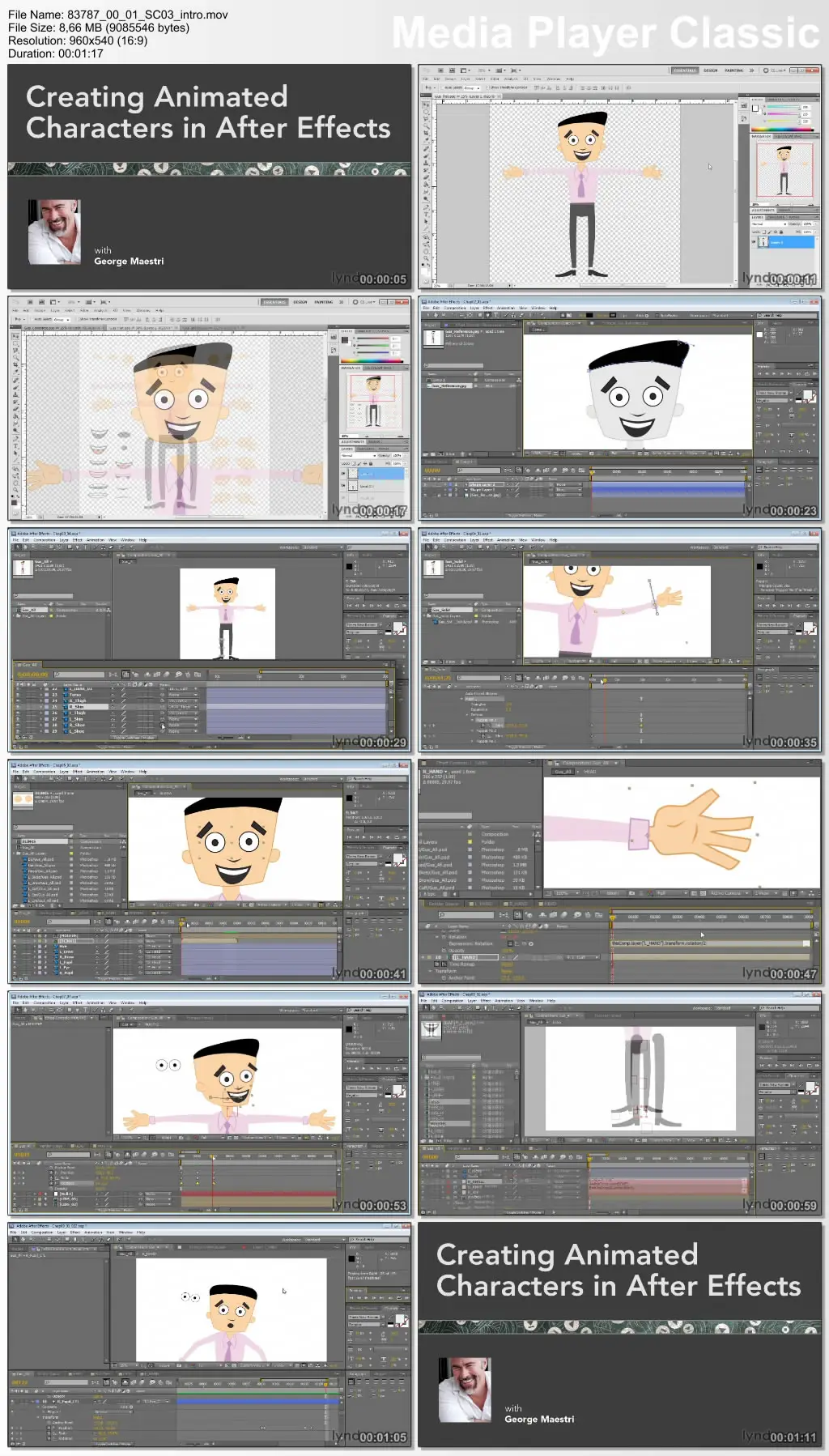This screenshot has width=829, height=1456.
Task: Click Graph Editor icon in 00:00:47 frame
Action: 599,915
